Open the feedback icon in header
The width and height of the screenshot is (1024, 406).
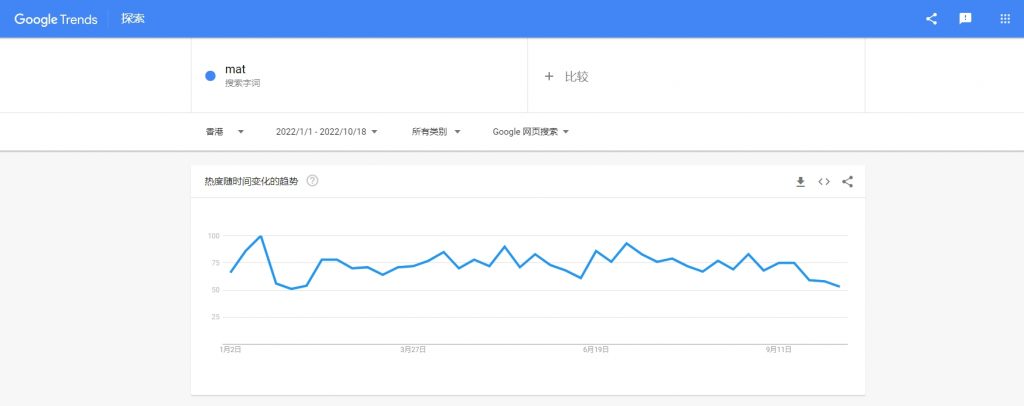click(965, 19)
